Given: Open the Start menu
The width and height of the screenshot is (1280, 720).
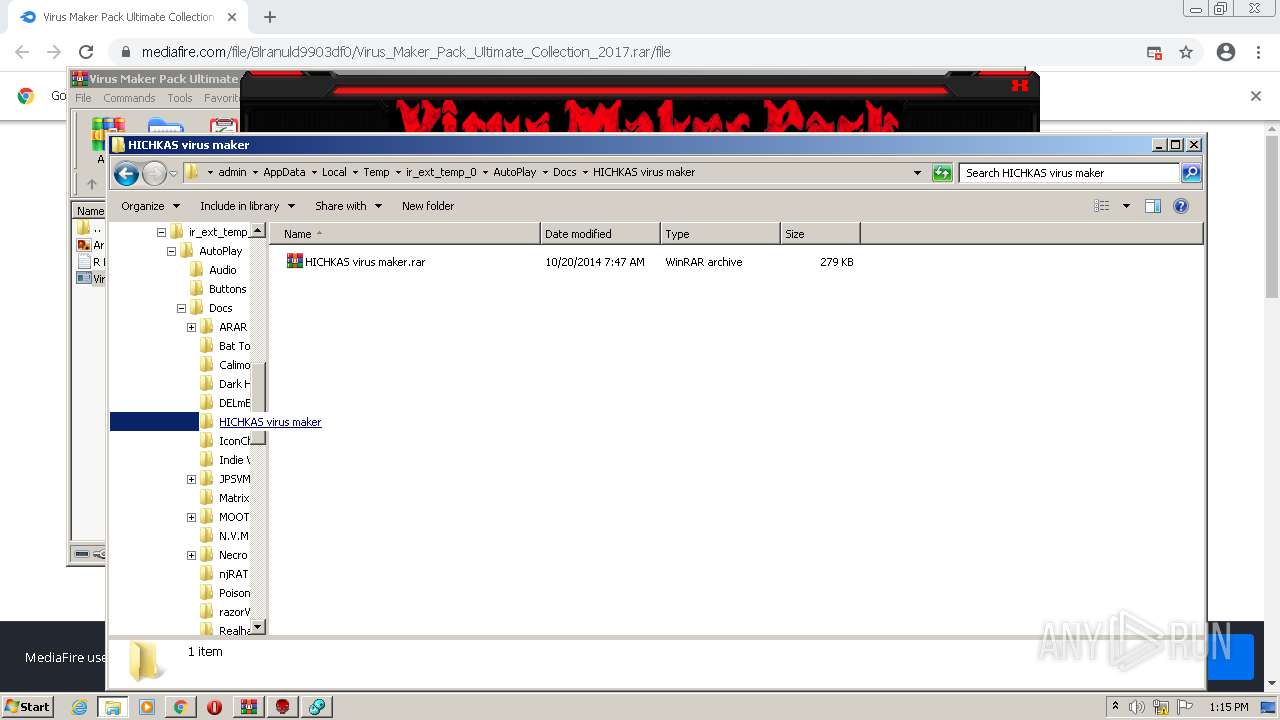Looking at the screenshot, I should tap(28, 706).
